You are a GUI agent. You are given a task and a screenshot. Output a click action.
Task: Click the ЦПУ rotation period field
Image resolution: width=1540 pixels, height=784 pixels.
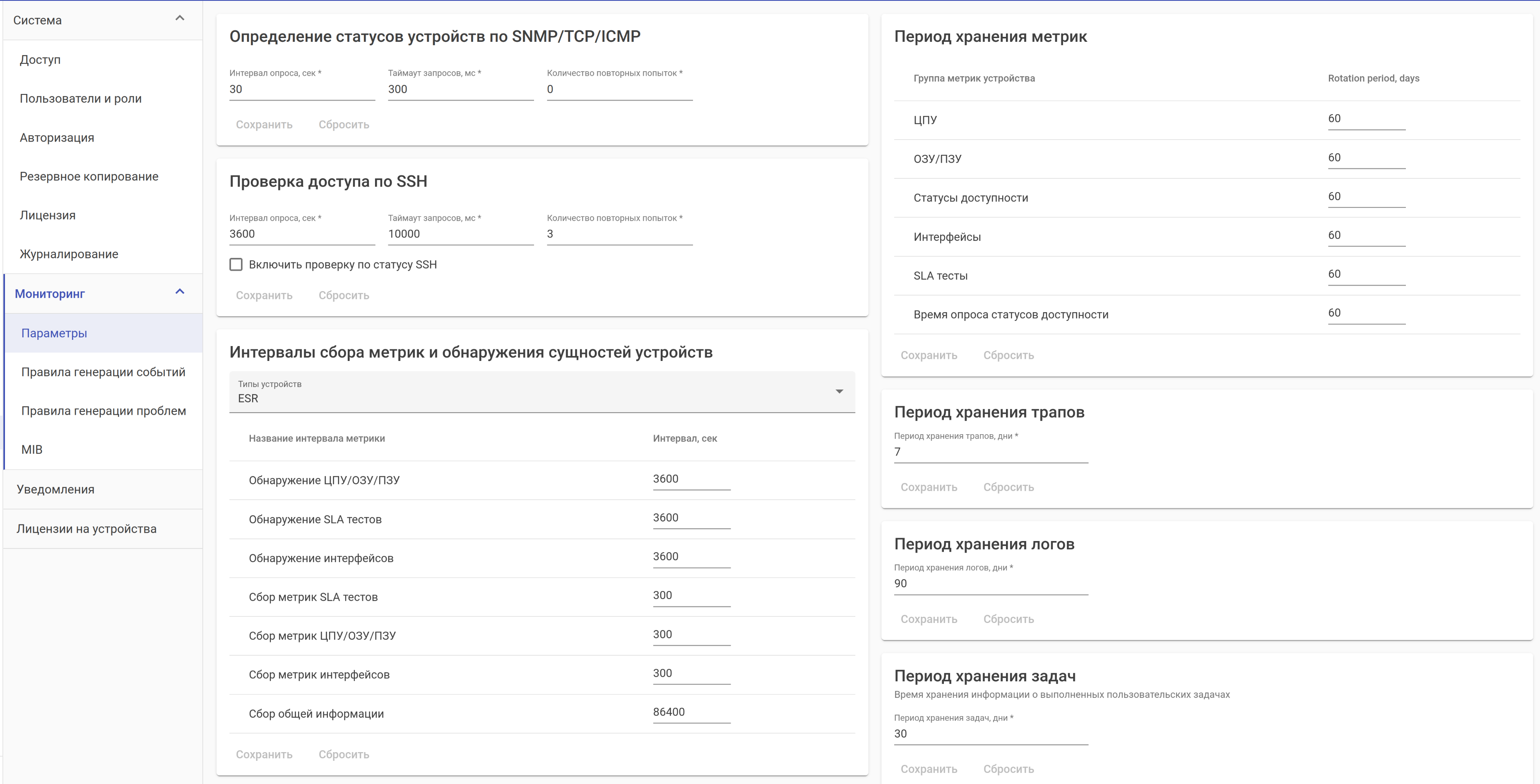click(x=1366, y=119)
